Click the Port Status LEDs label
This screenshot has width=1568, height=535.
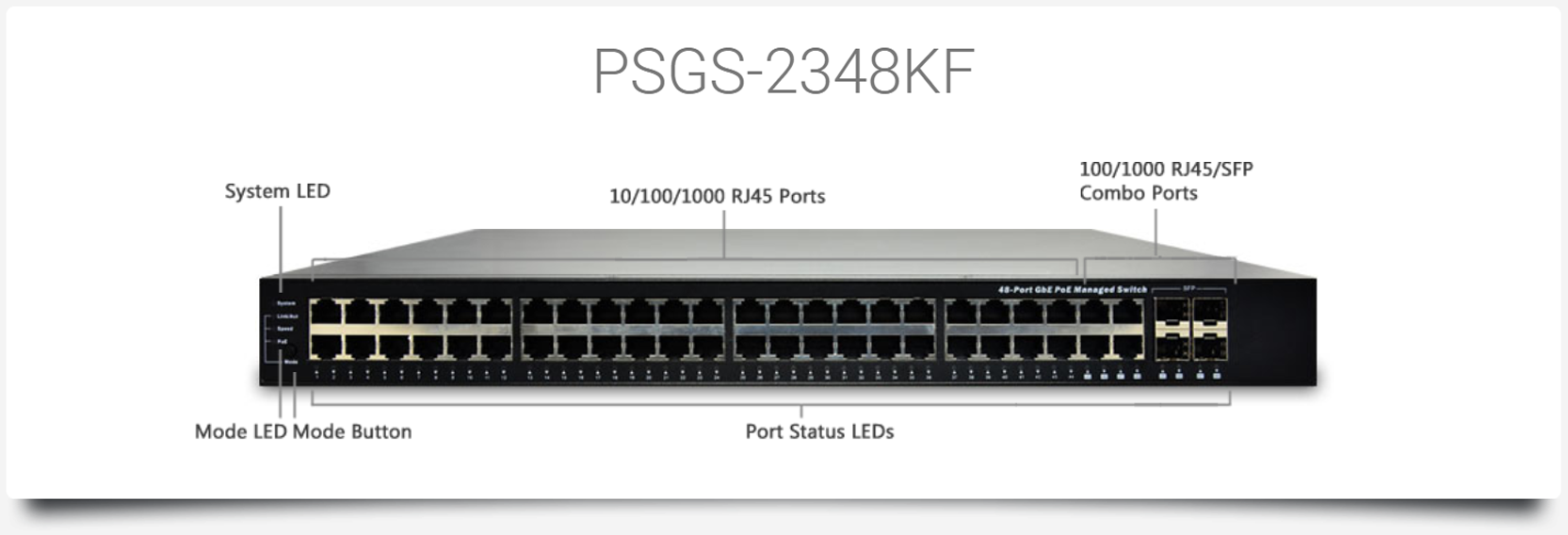(819, 431)
